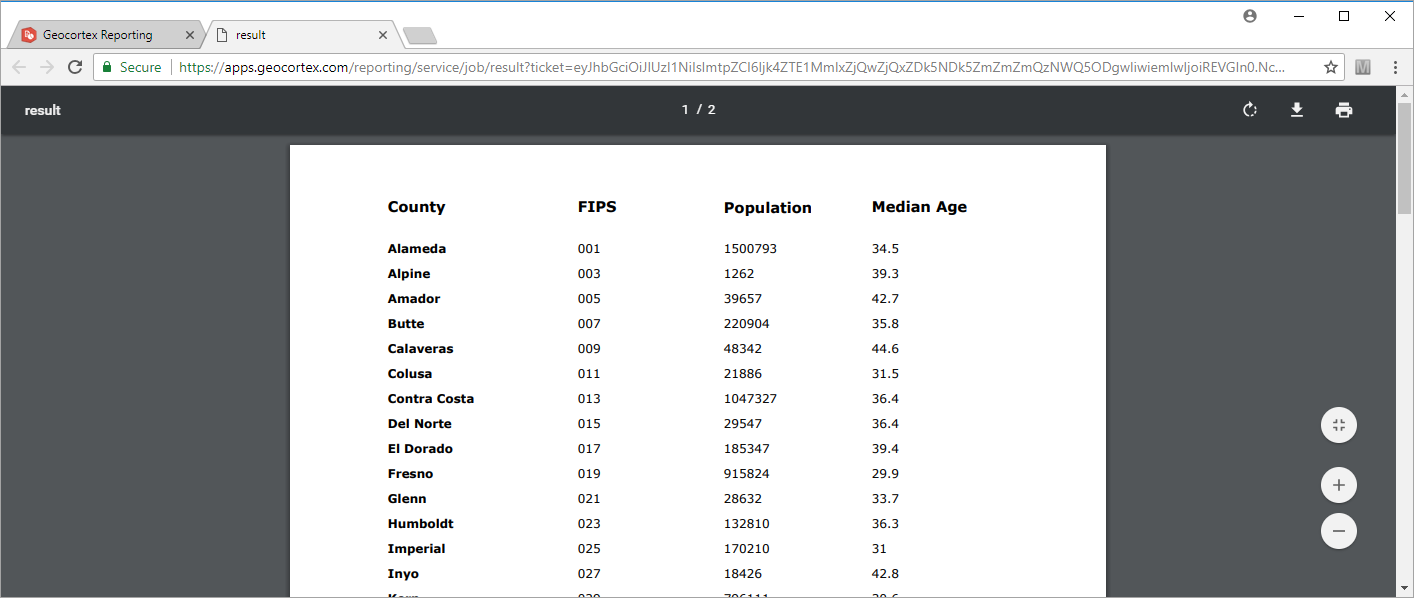Click the fit to page button
Viewport: 1414px width, 598px height.
pos(1338,425)
